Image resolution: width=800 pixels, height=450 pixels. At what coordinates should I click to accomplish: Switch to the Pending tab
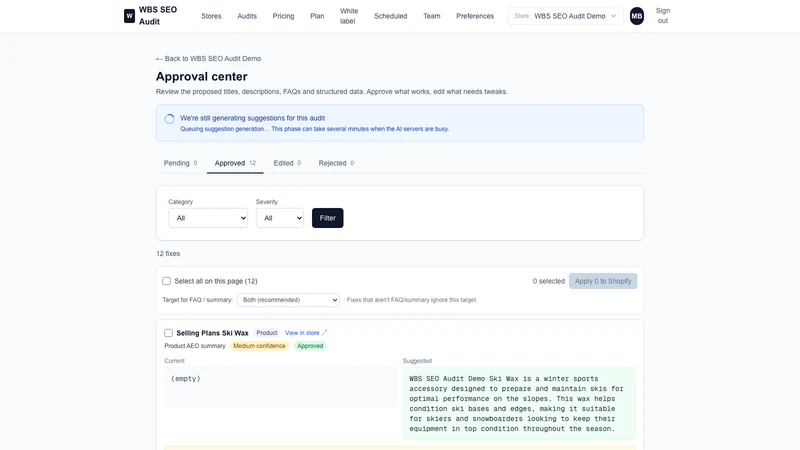pos(181,163)
